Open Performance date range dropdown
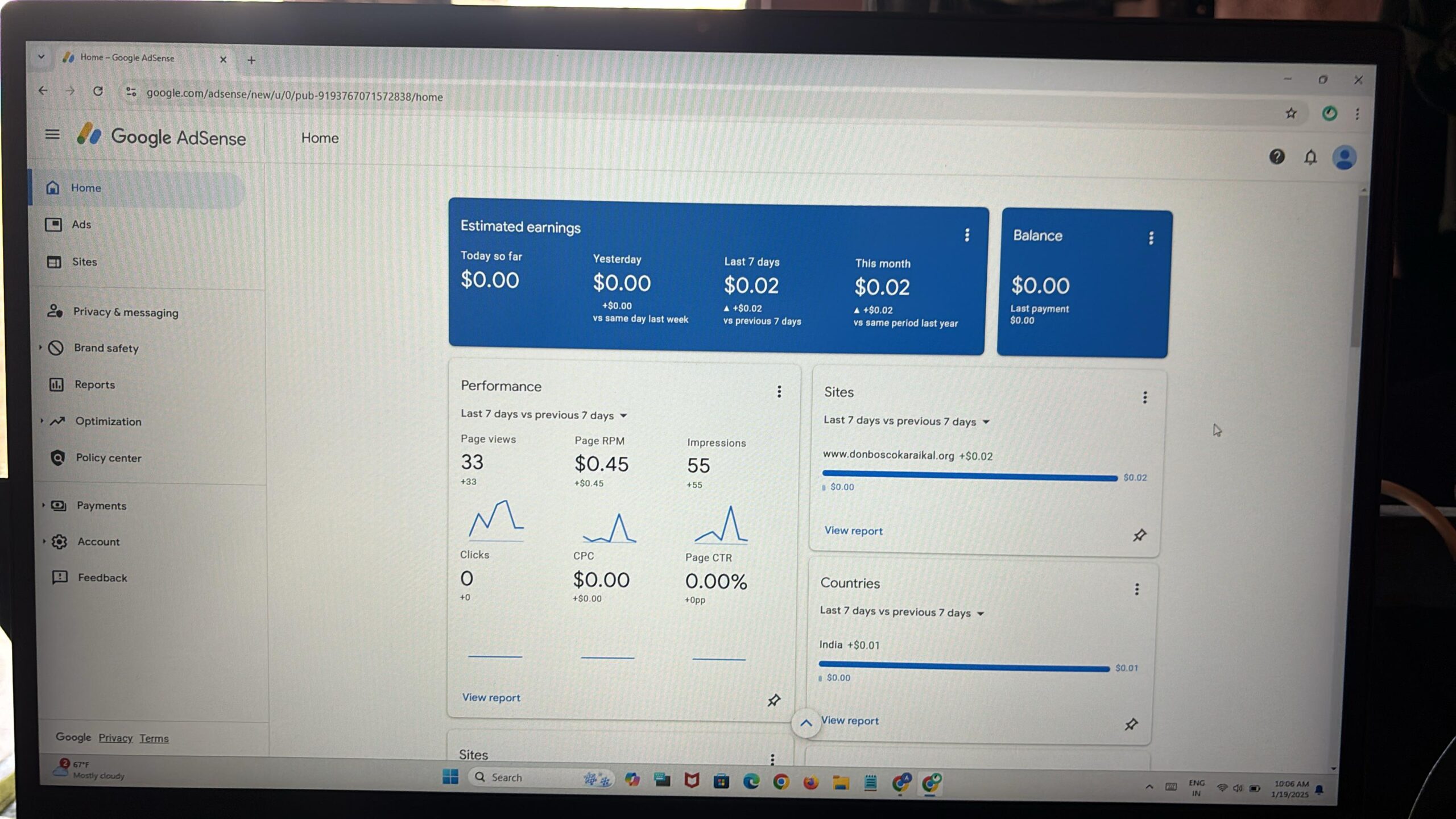 (544, 415)
